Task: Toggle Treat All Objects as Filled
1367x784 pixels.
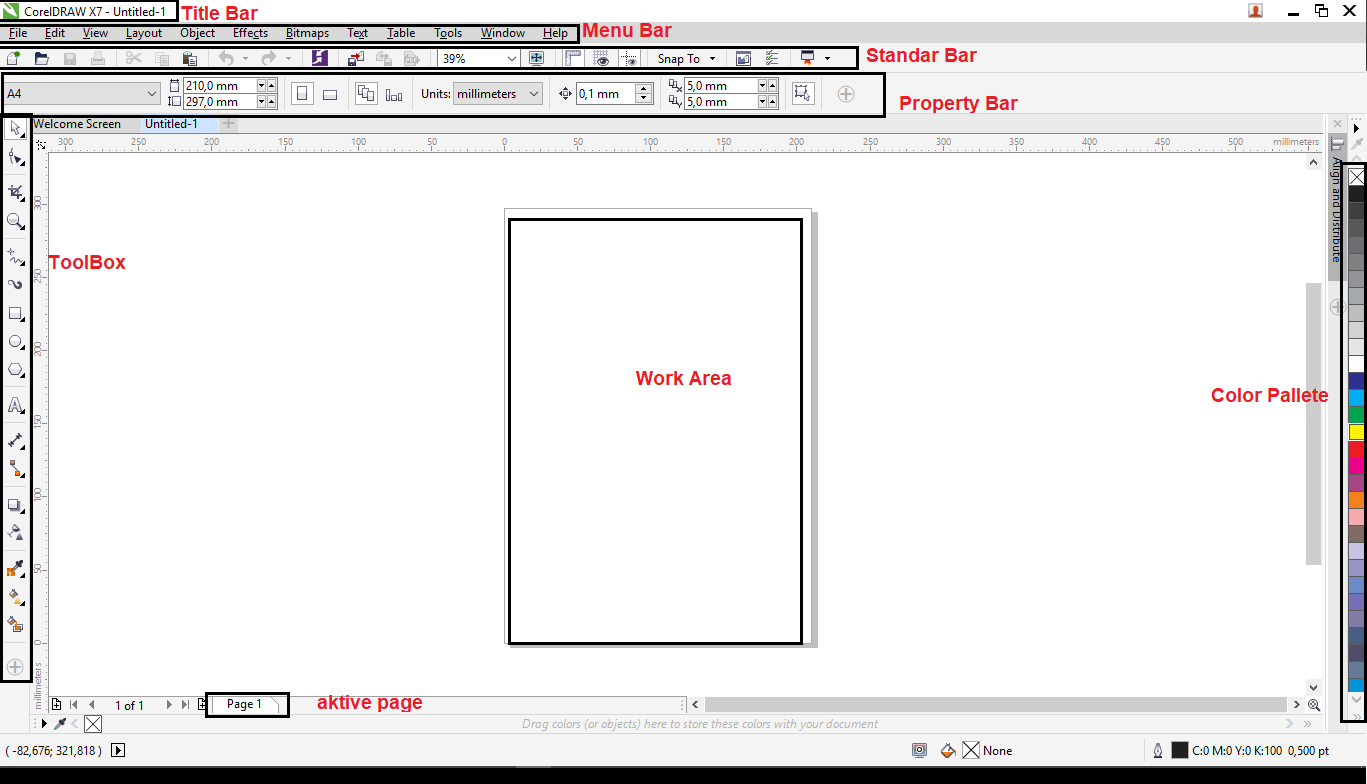Action: tap(802, 94)
